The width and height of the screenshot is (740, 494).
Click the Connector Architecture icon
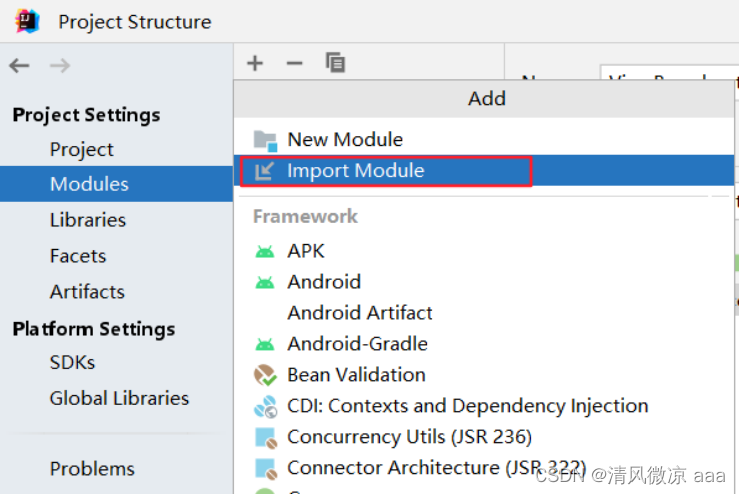pyautogui.click(x=265, y=468)
